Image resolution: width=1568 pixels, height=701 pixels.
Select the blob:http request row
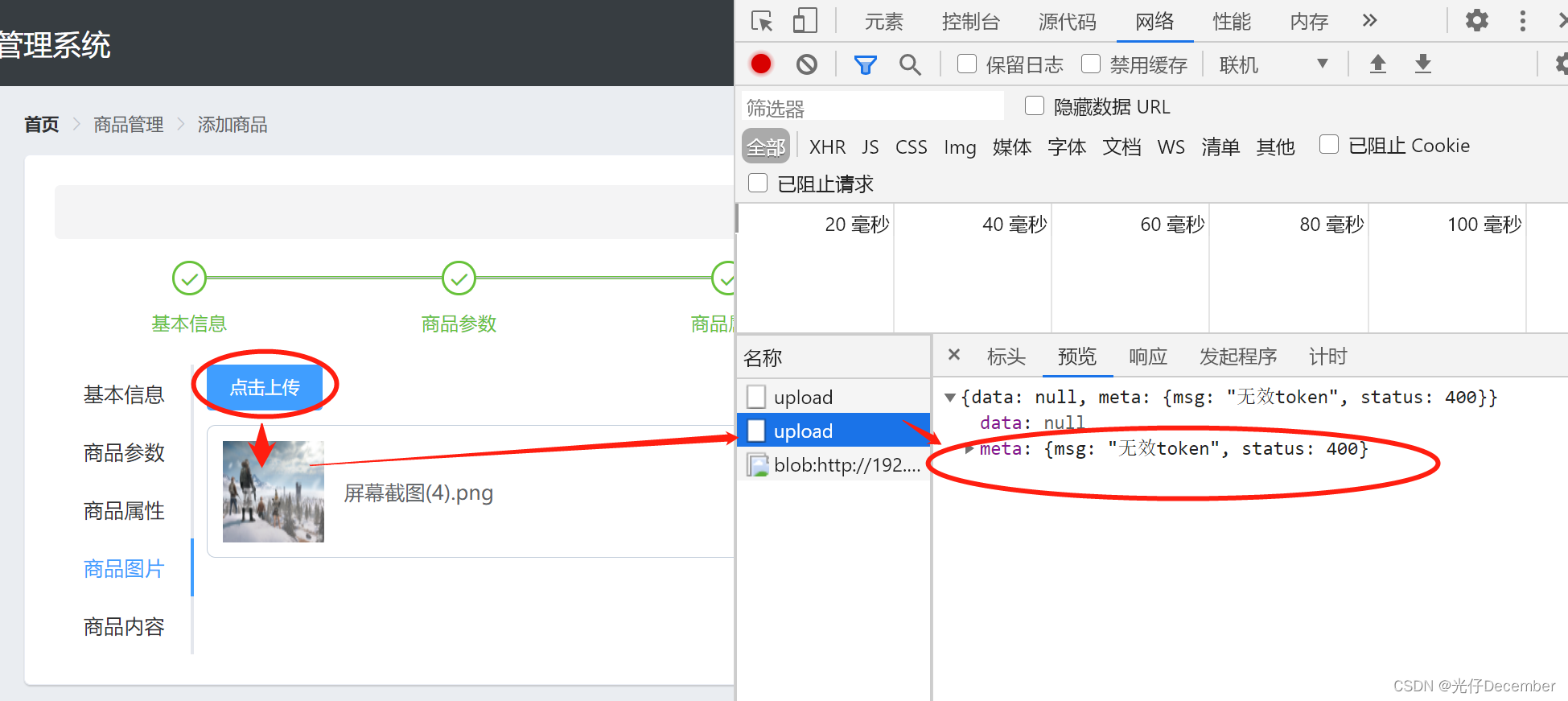click(833, 464)
